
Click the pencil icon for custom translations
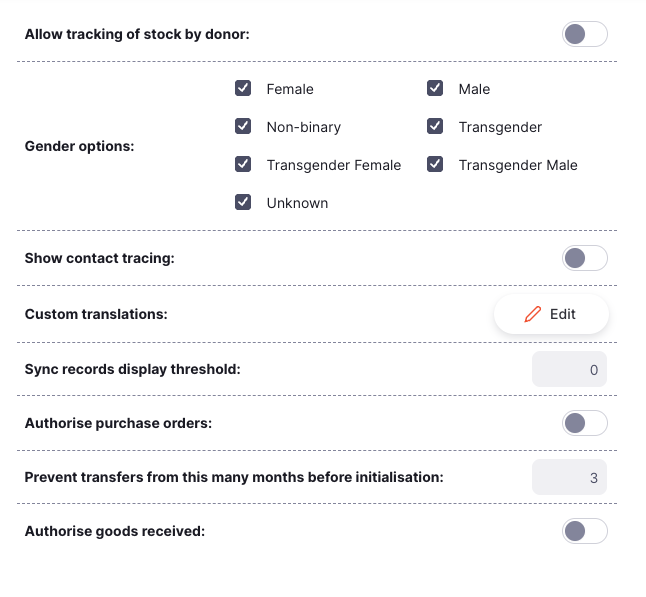click(533, 314)
